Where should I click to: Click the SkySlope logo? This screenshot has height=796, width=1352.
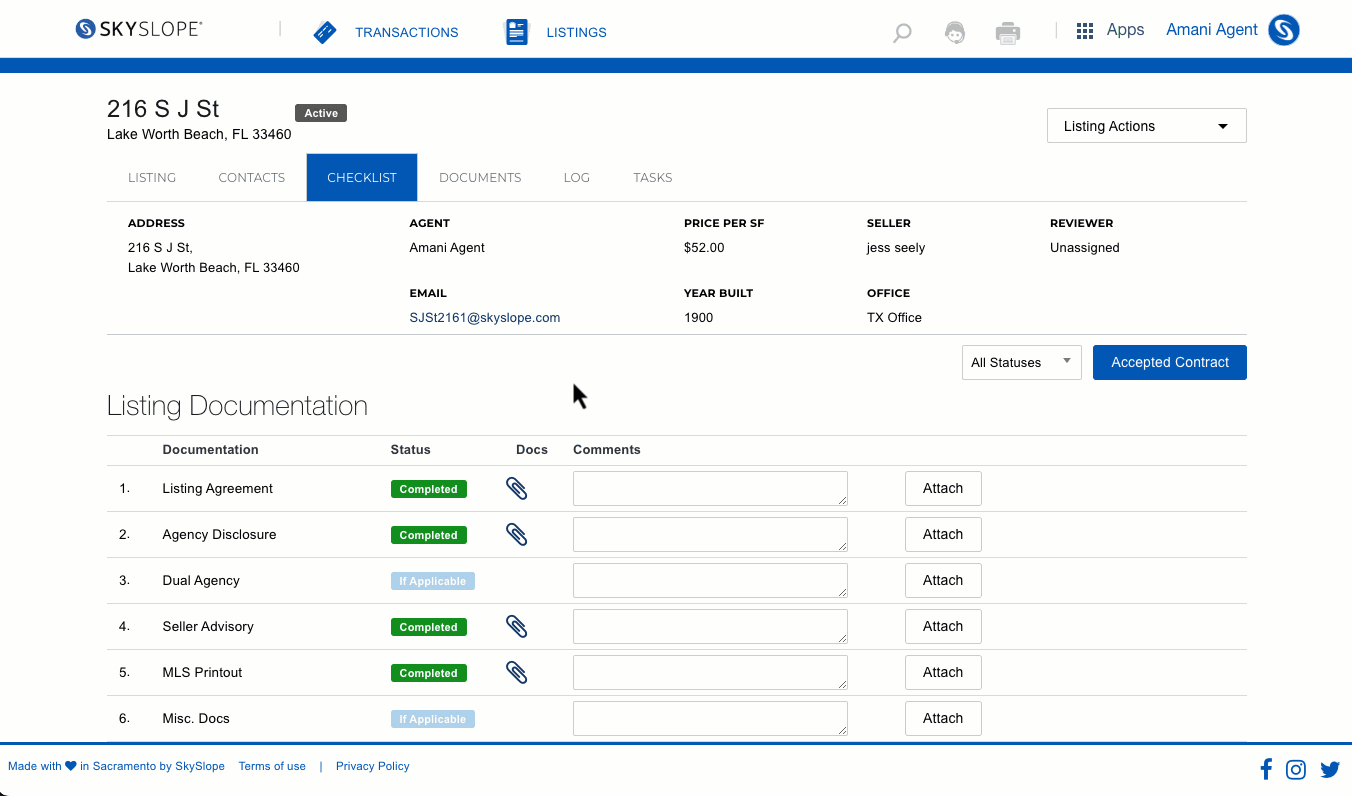click(139, 29)
